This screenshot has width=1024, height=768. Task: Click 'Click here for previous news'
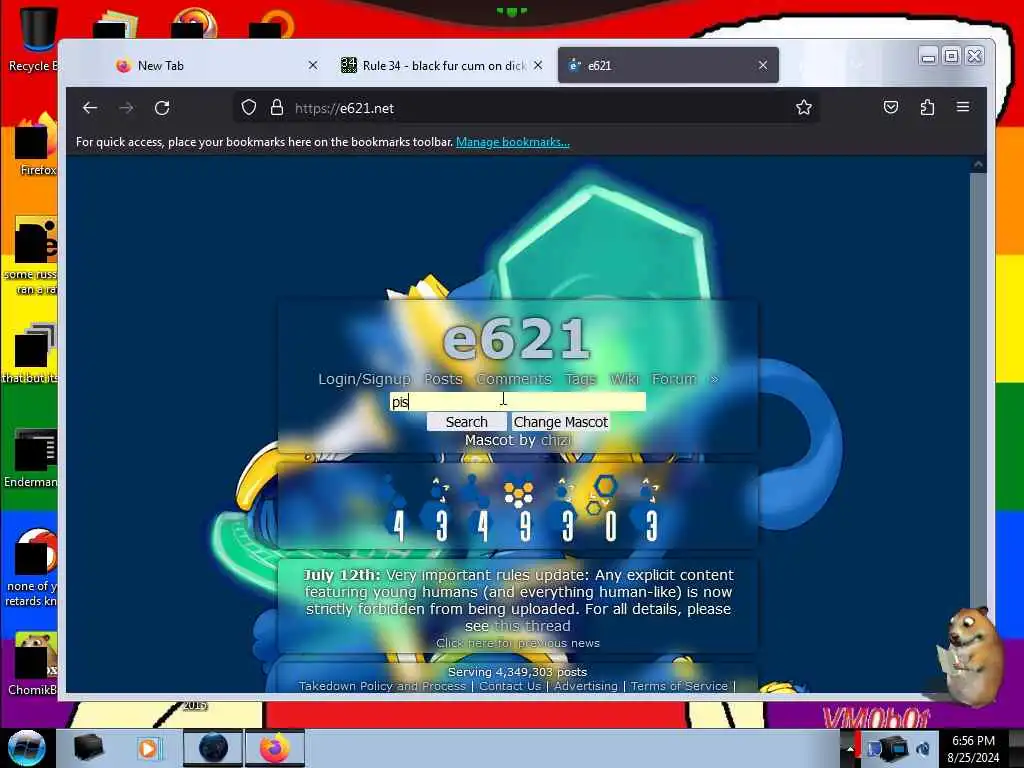point(518,643)
